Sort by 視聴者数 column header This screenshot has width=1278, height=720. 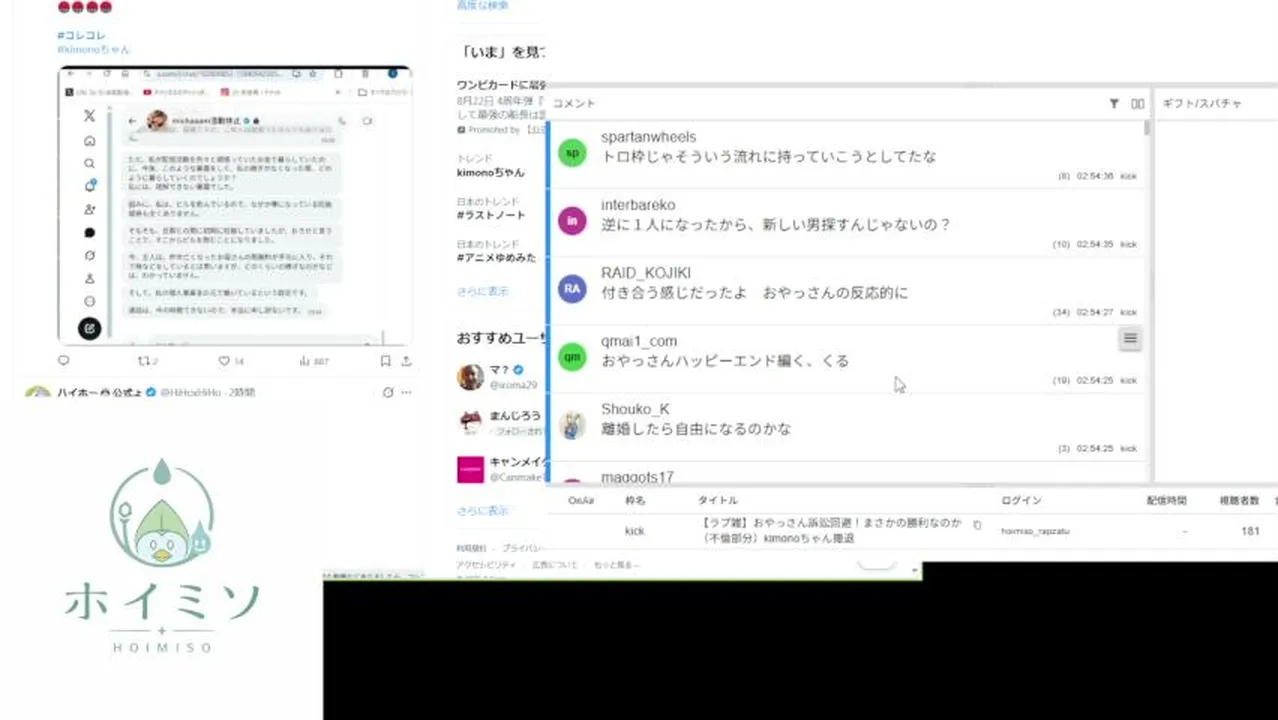pyautogui.click(x=1239, y=500)
